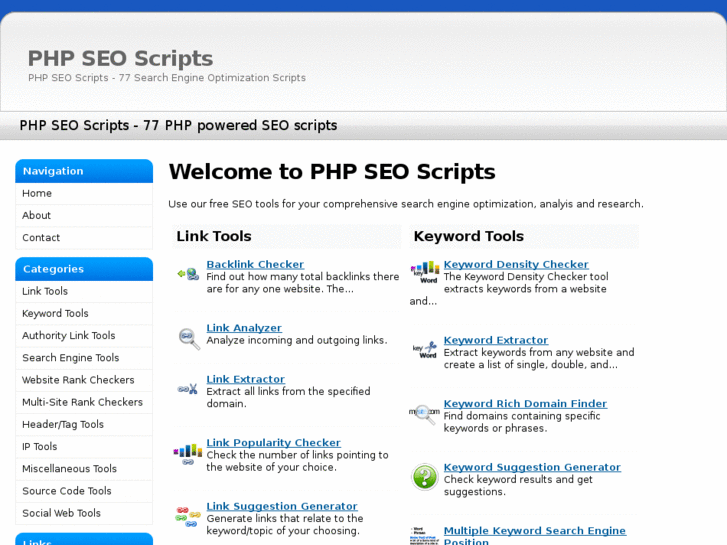727x545 pixels.
Task: Select Social Web Tools category
Action: click(x=84, y=514)
